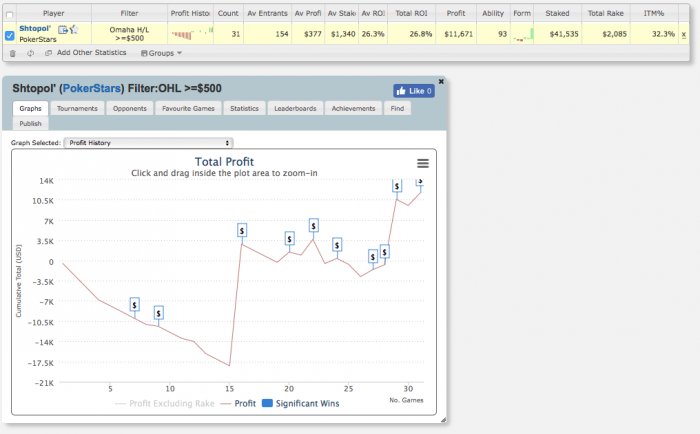Click the export icon next to Shtopol' name
Screen dimensions: 700x434
(x=63, y=29)
